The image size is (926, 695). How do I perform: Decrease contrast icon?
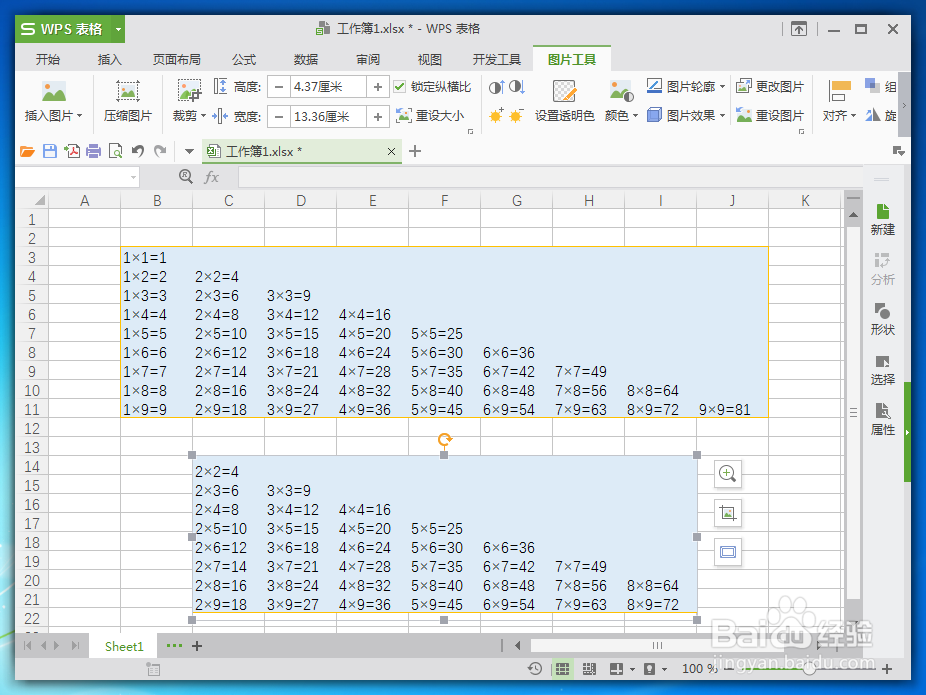click(x=517, y=87)
